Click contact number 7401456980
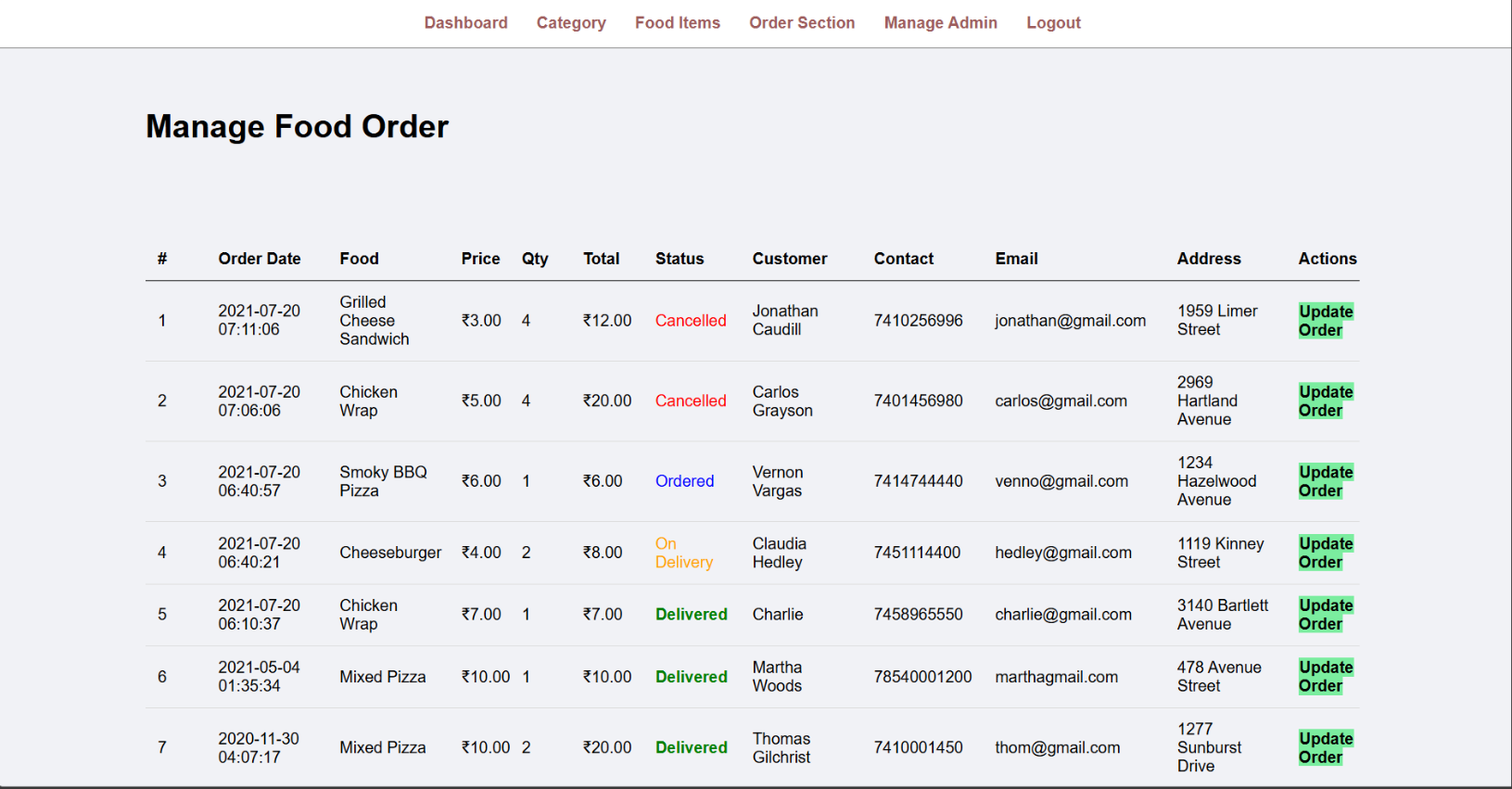This screenshot has height=789, width=1512. click(x=919, y=401)
